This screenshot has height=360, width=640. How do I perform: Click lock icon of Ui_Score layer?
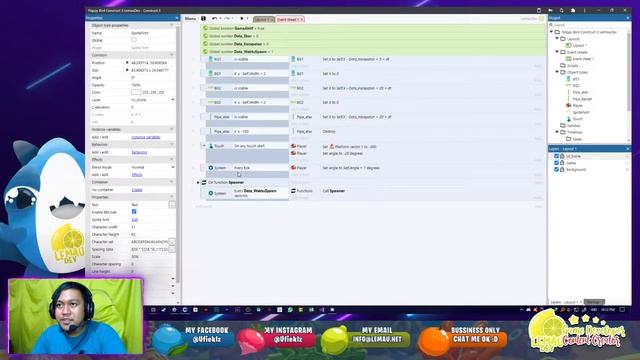[x=562, y=156]
